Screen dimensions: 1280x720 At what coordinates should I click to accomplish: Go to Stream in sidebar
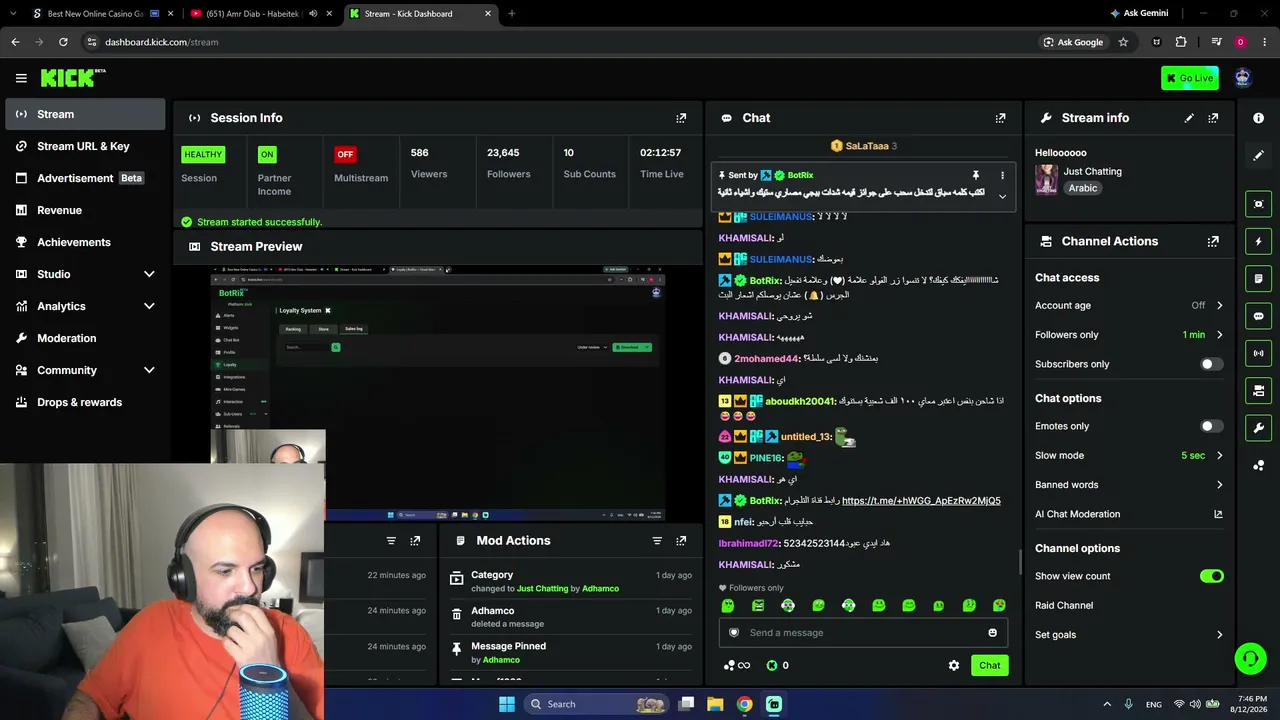click(x=85, y=114)
